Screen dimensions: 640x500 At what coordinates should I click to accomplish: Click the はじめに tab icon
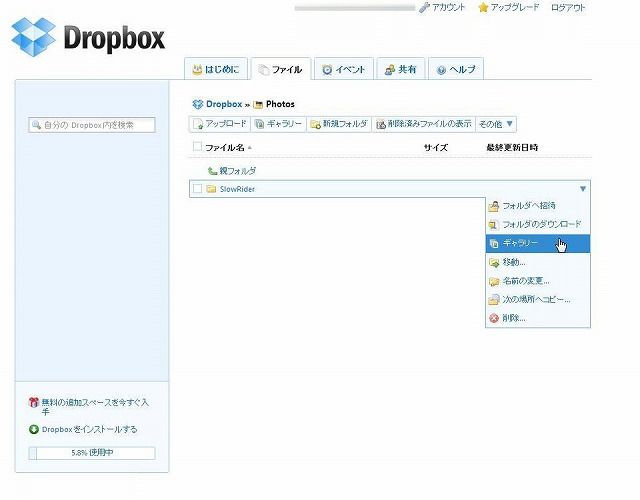click(x=197, y=69)
